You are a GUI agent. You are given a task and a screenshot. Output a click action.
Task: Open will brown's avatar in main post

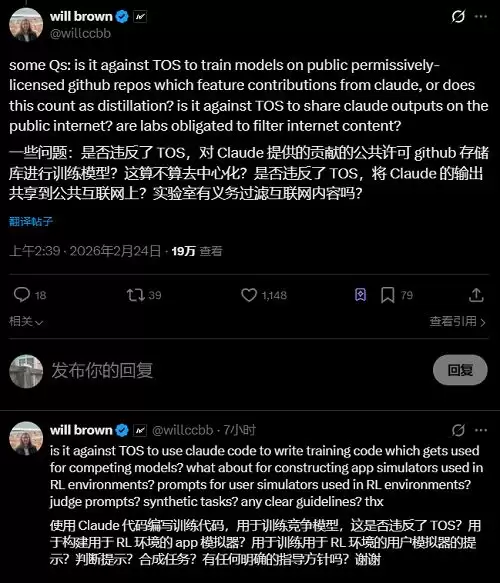26,25
